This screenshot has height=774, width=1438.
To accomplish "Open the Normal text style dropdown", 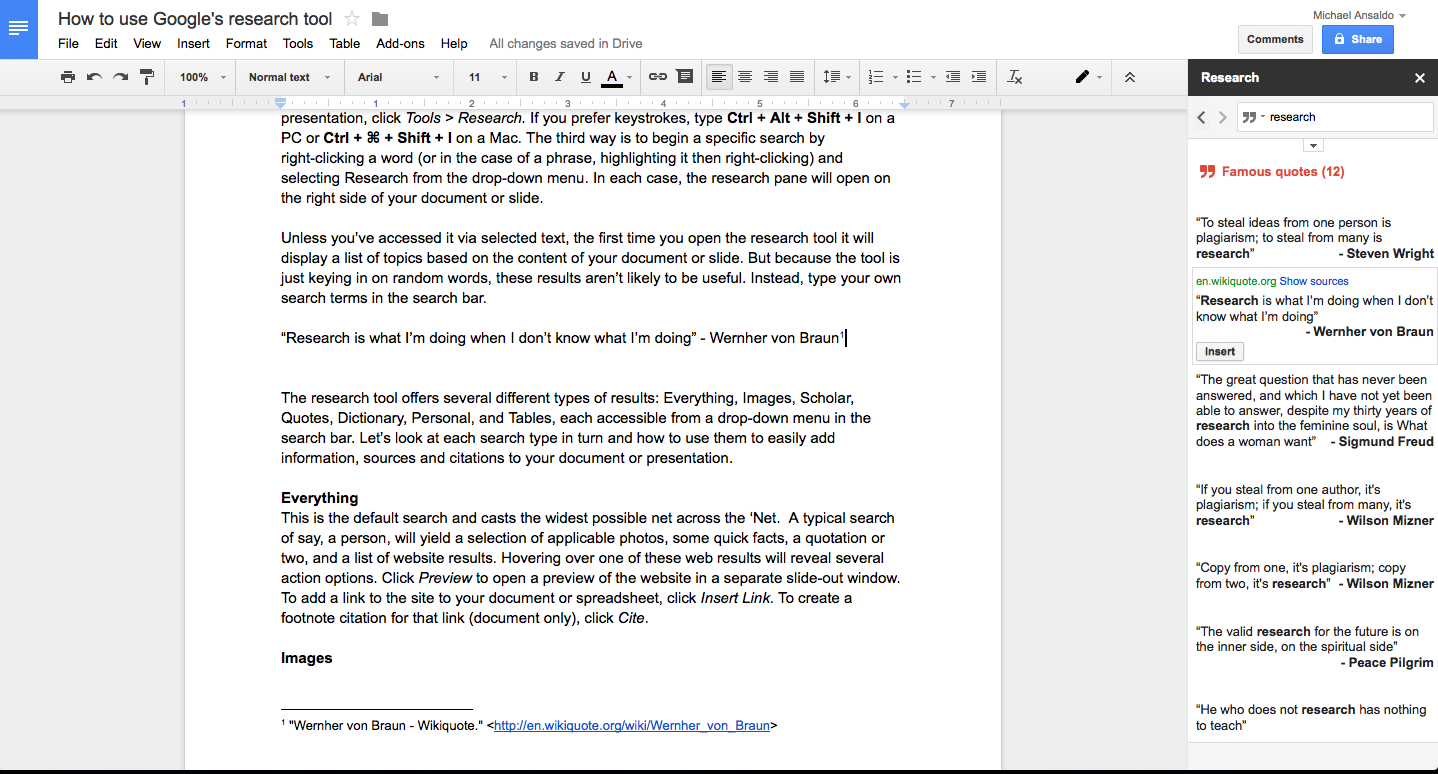I will 288,77.
